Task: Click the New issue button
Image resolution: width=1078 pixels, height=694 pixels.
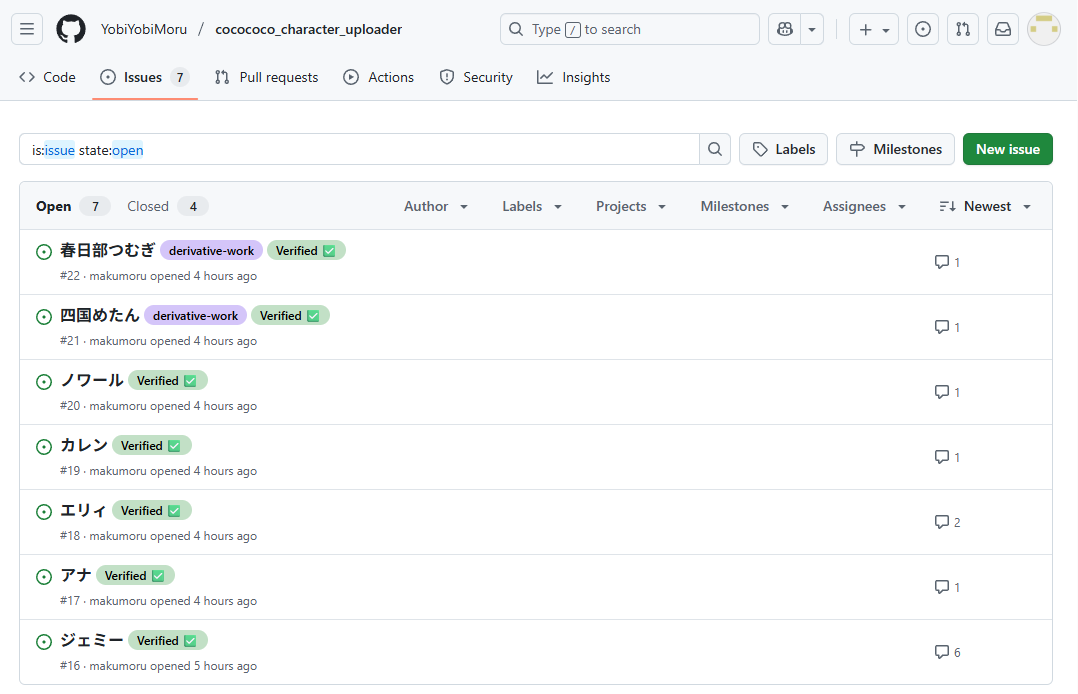Action: coord(1007,149)
